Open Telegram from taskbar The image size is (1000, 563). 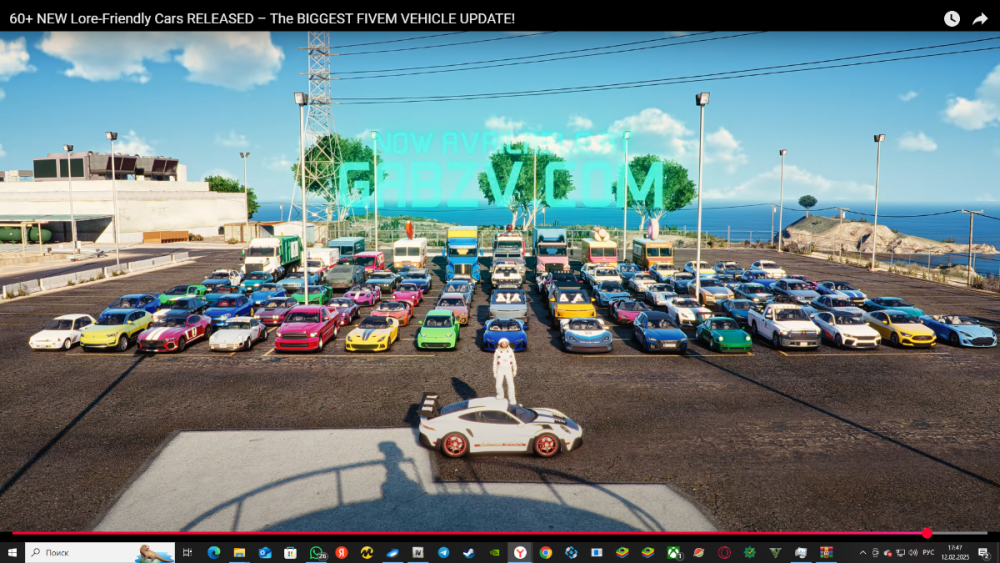(443, 552)
